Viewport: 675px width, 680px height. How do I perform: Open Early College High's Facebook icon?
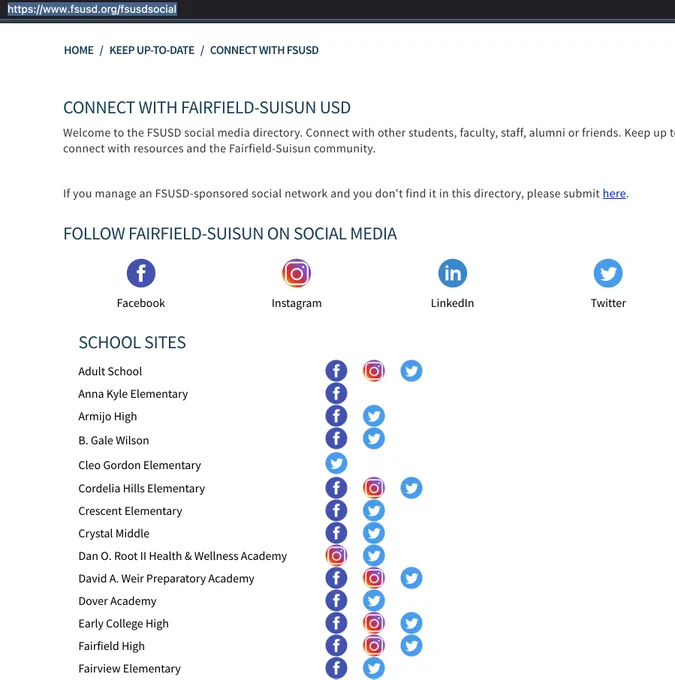pos(336,623)
